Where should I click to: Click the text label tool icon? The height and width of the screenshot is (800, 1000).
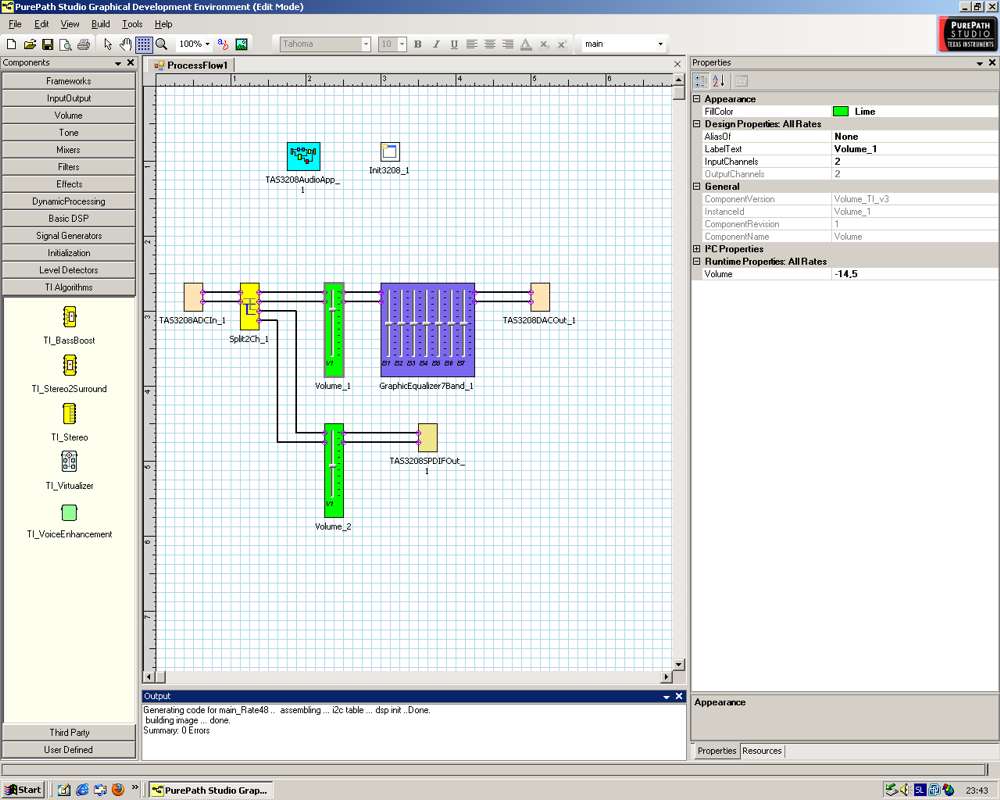point(223,44)
